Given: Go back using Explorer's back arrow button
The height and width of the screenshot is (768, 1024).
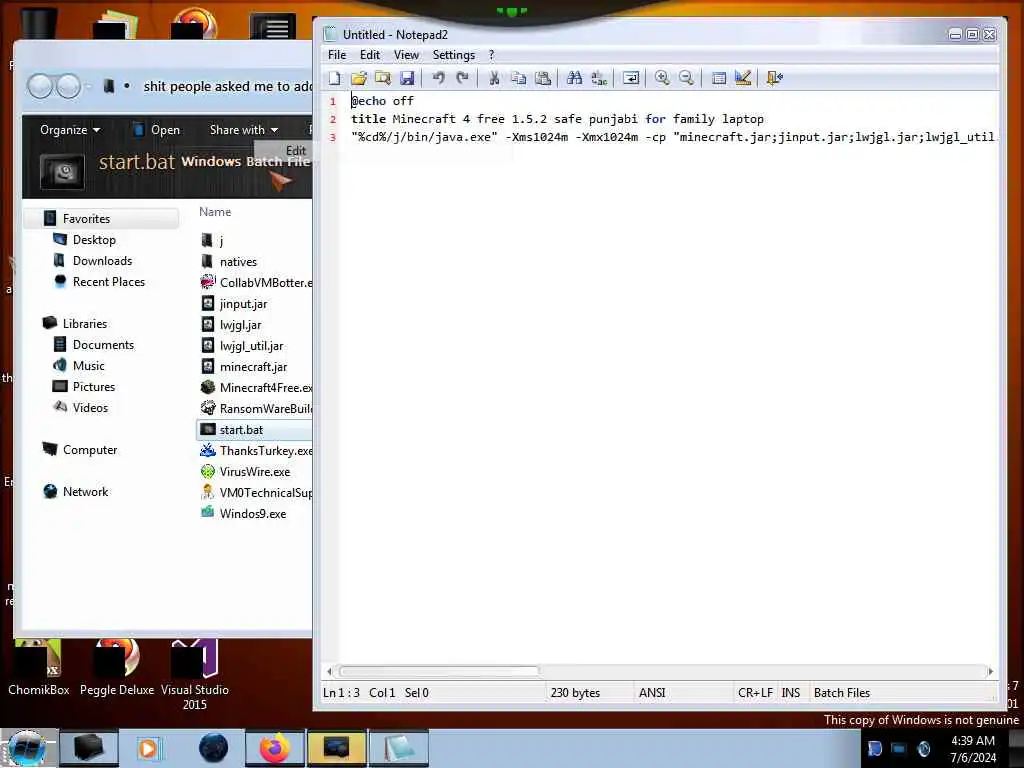Looking at the screenshot, I should (x=40, y=86).
